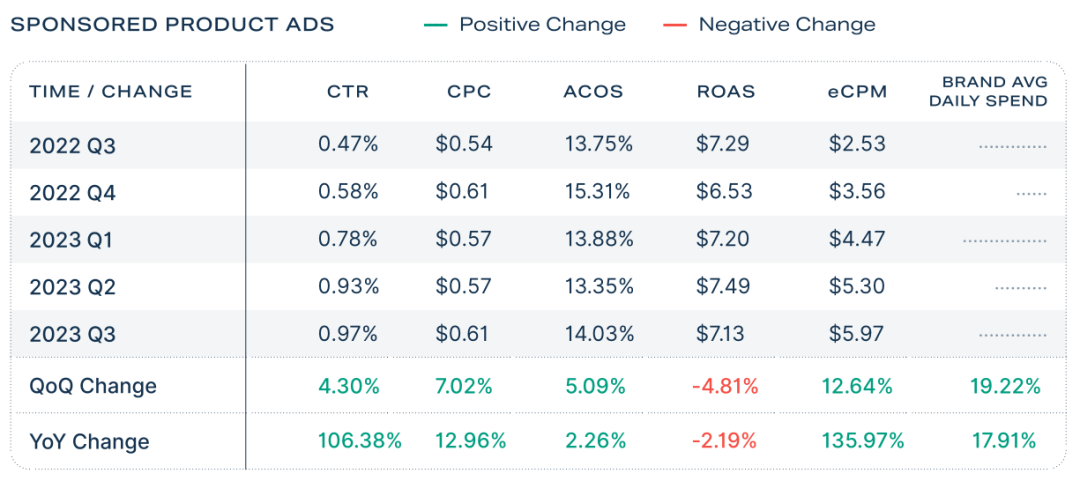Click the Time / Change header cell
1080x481 pixels.
point(111,92)
